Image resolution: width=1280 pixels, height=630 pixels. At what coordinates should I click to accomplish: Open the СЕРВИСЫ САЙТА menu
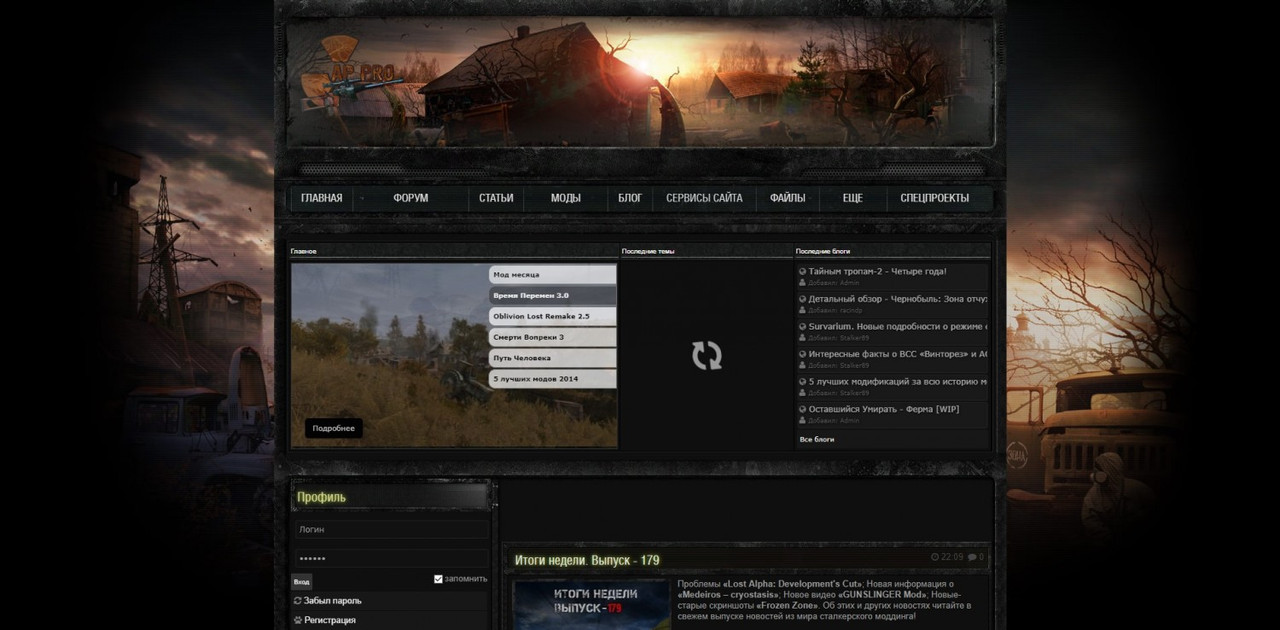point(704,198)
